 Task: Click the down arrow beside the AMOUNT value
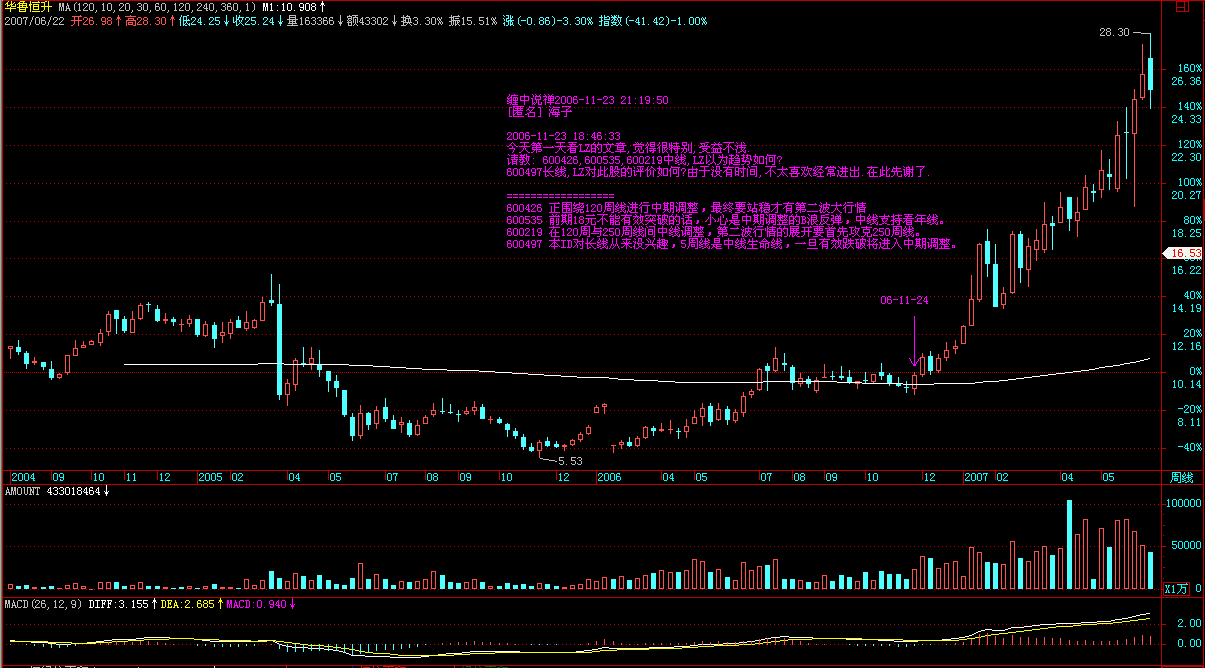[107, 492]
